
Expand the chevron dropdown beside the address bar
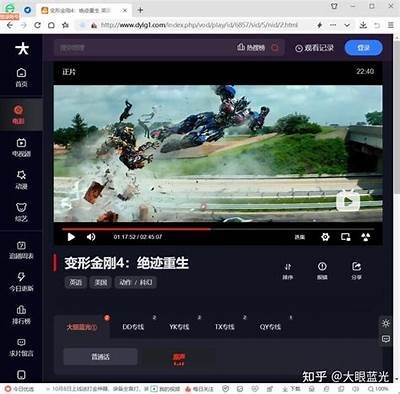[347, 25]
